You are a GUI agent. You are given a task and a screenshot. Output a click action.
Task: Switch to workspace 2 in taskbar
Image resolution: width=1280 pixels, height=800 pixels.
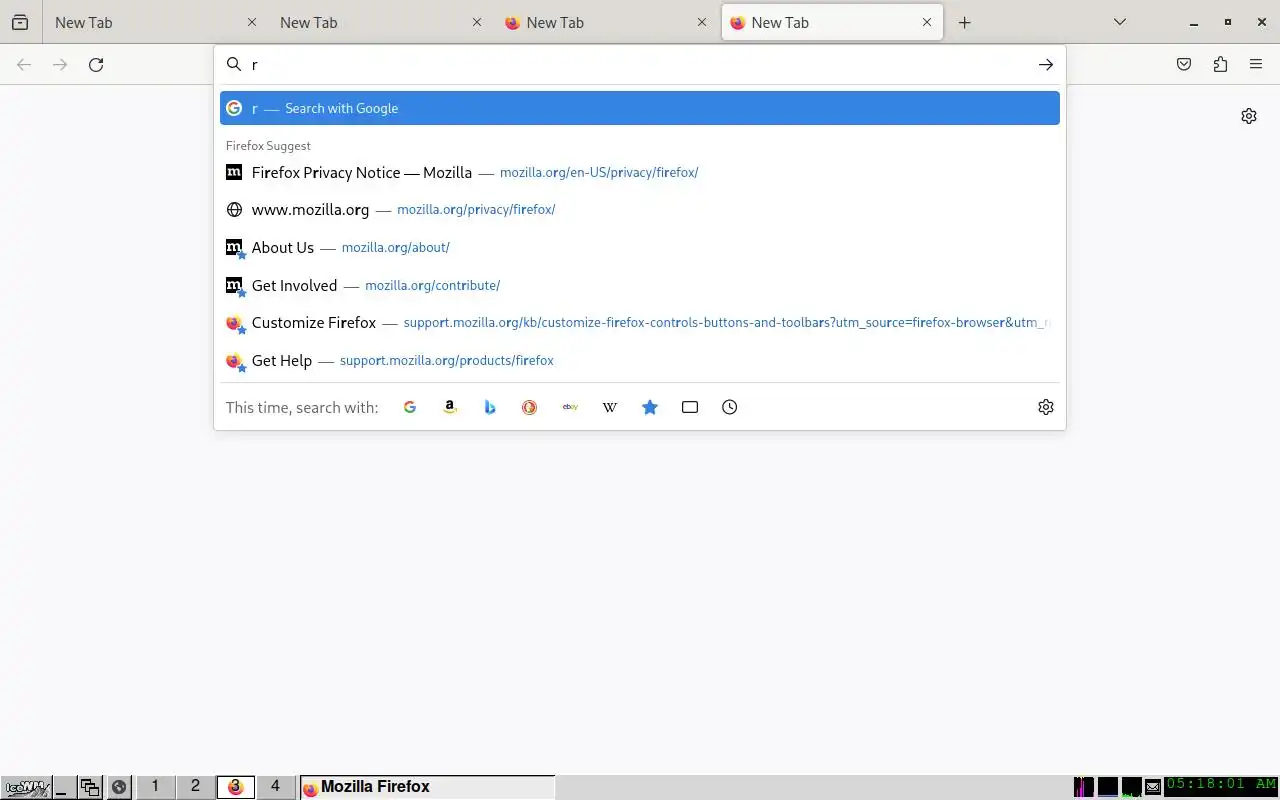point(195,787)
